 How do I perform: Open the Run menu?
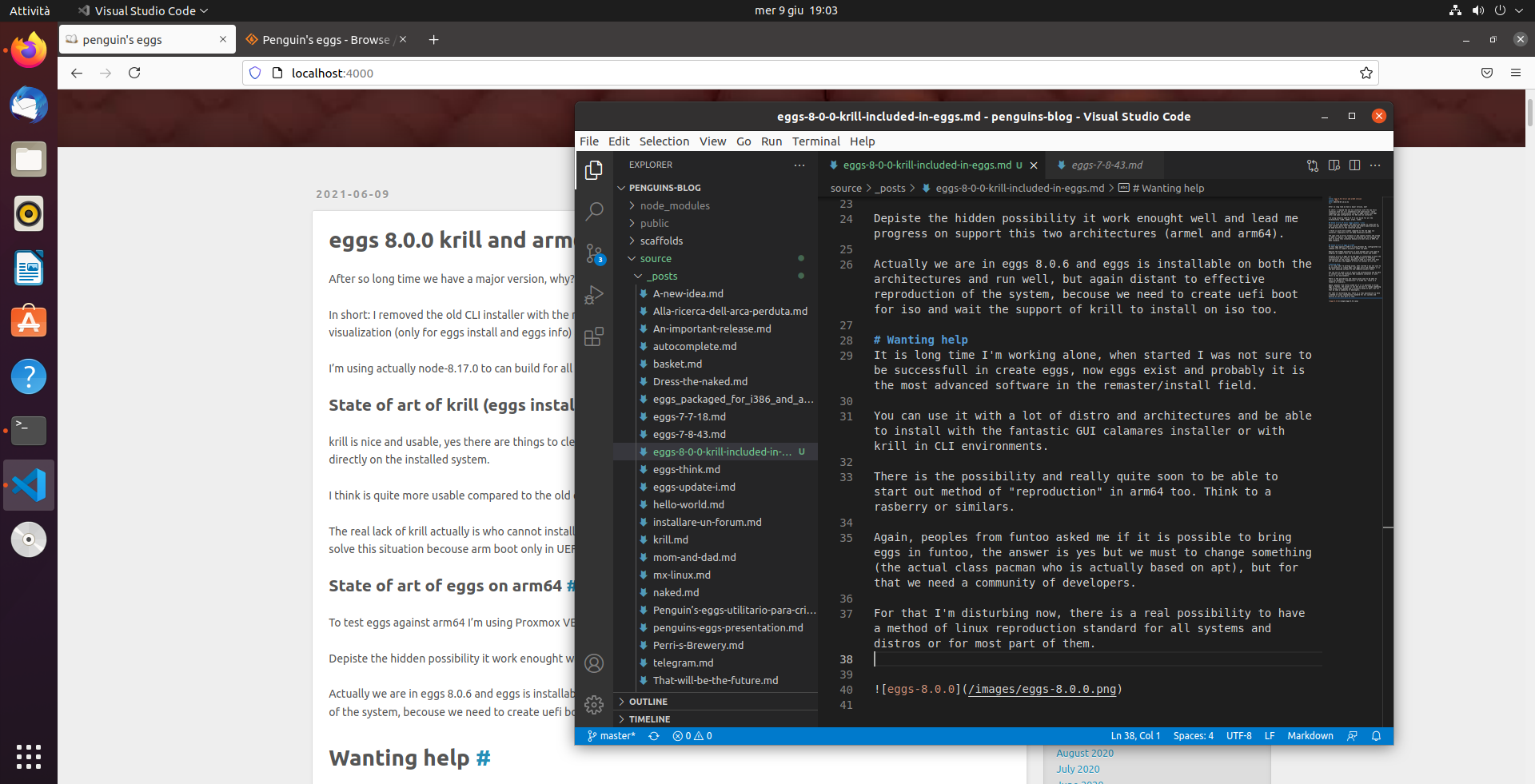(x=771, y=141)
